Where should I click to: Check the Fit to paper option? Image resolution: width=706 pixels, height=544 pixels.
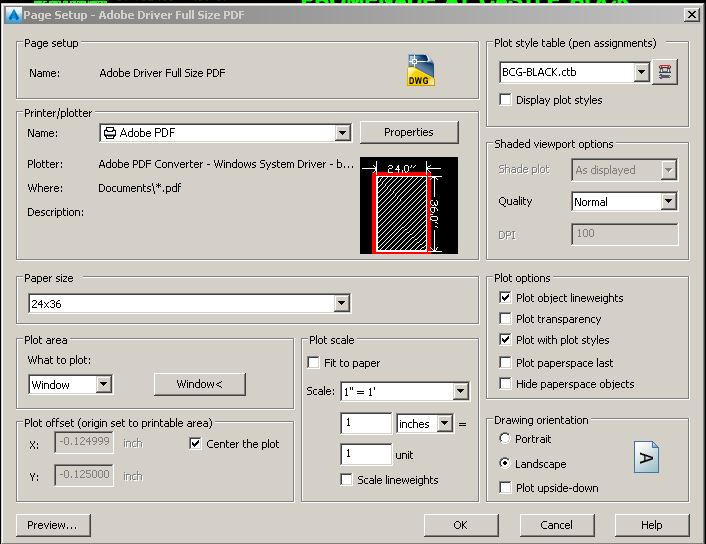313,363
